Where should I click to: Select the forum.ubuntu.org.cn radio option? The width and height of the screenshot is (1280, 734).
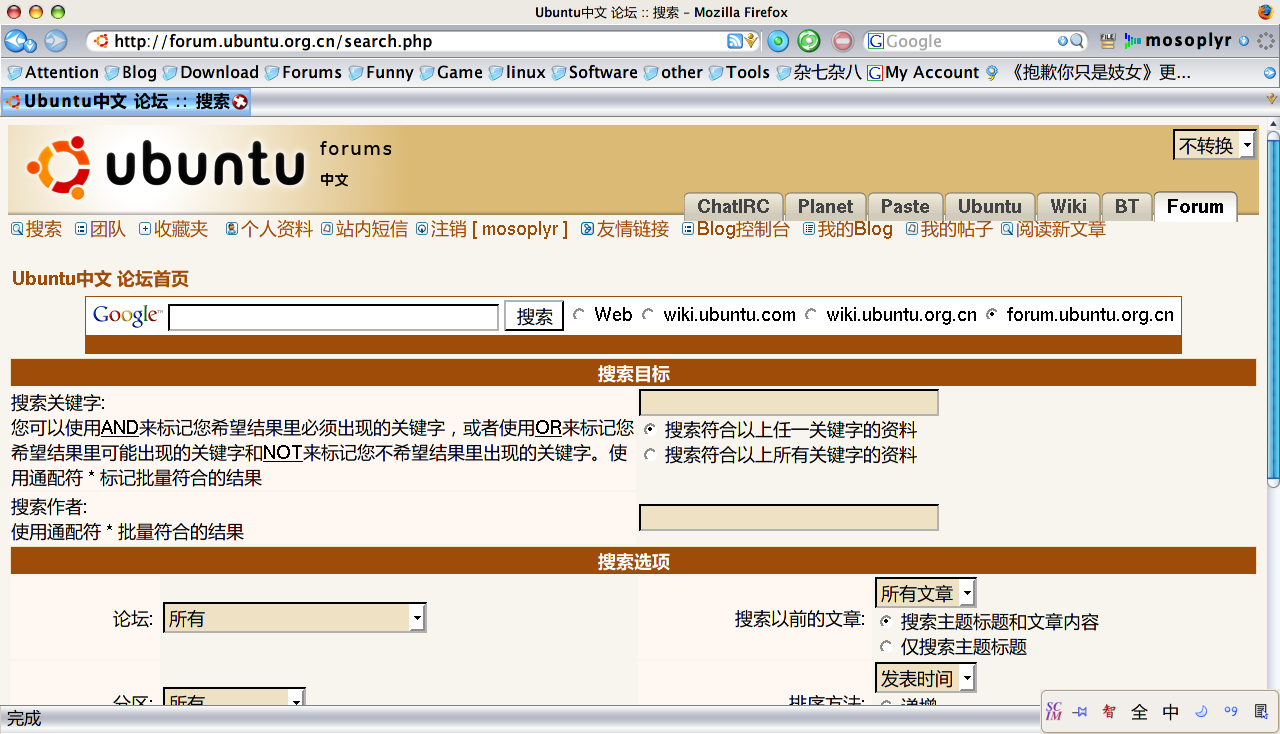(x=992, y=315)
